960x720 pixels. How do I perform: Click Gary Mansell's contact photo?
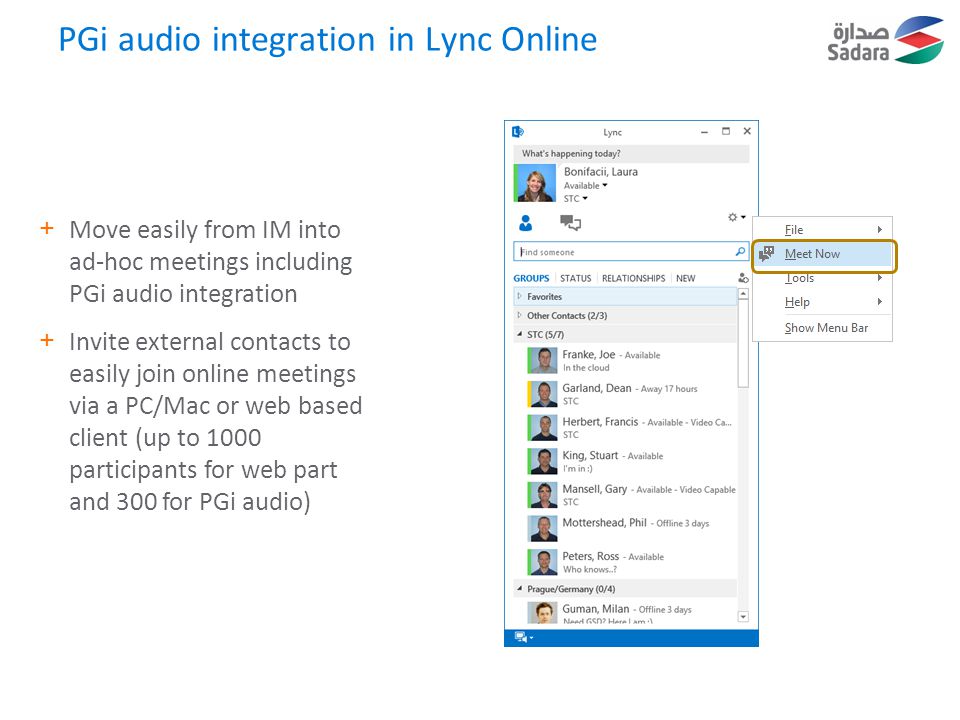542,495
